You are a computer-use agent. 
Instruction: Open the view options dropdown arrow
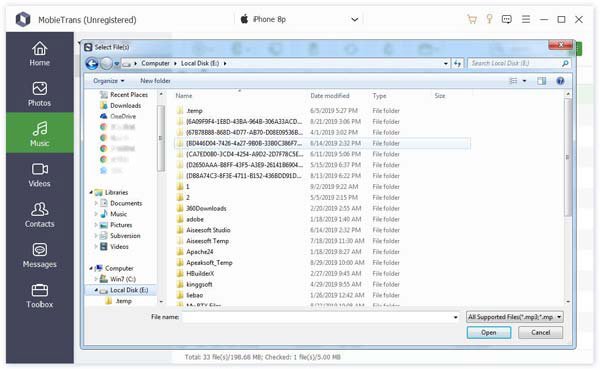pyautogui.click(x=524, y=81)
